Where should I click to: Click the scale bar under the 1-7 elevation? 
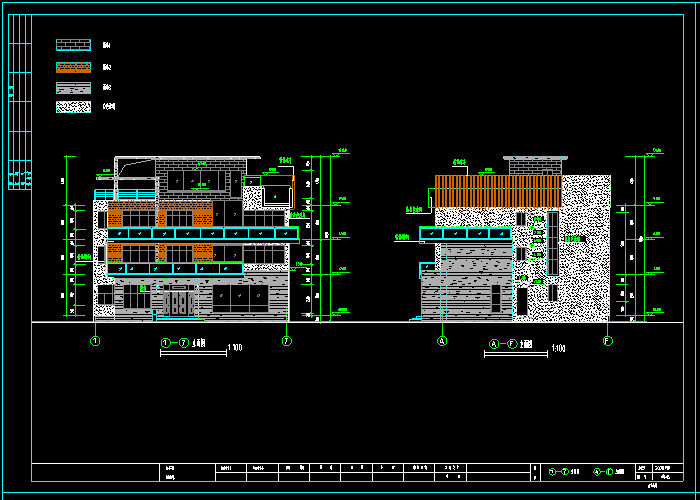coord(193,353)
